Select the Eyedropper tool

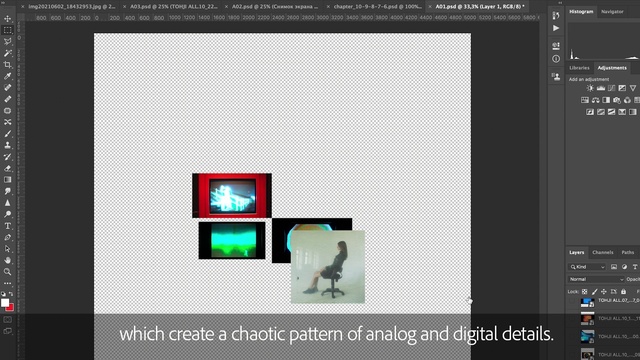point(7,76)
